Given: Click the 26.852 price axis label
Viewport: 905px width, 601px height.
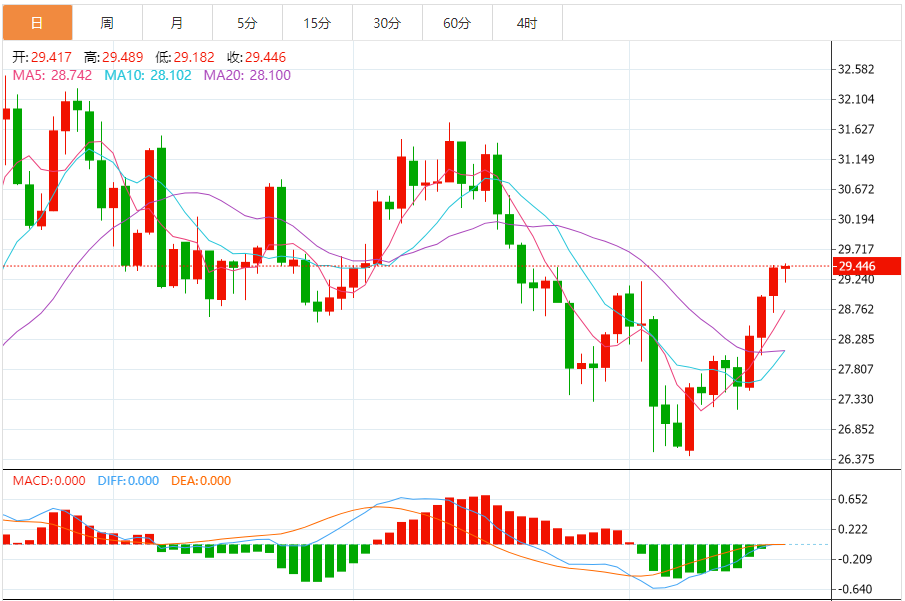Looking at the screenshot, I should [856, 430].
